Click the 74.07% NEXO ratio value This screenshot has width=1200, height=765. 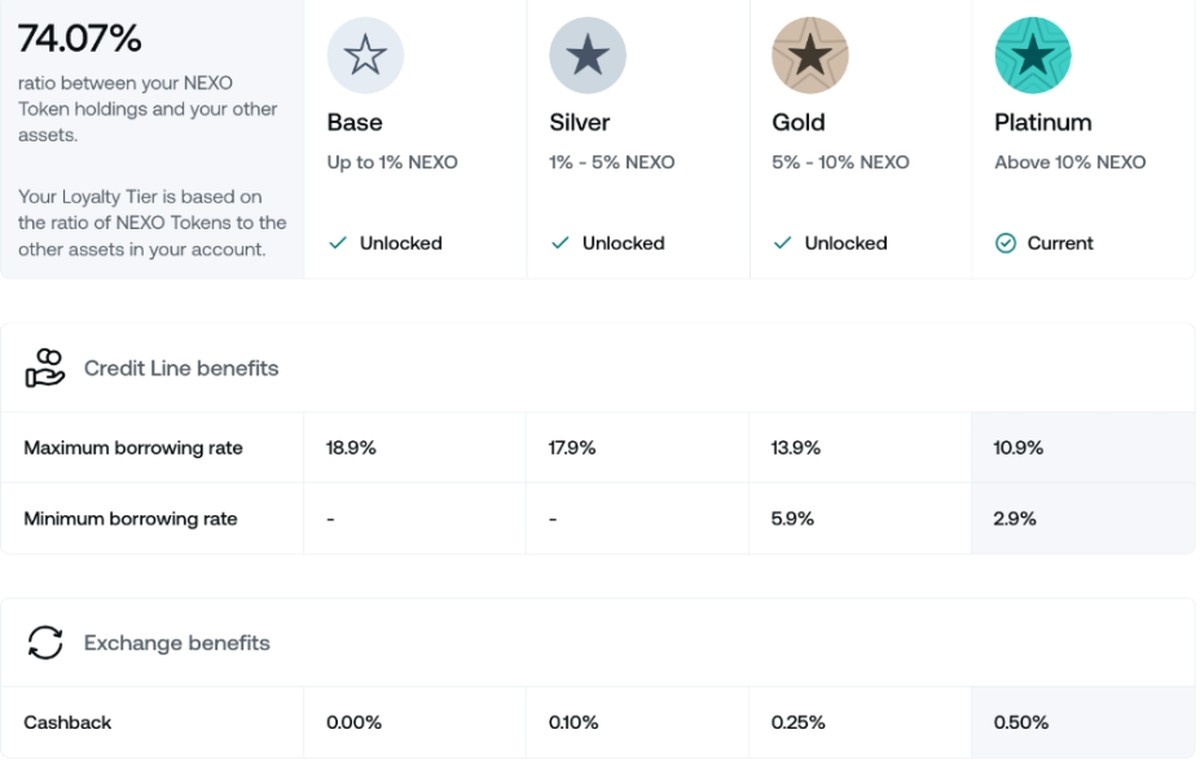[x=80, y=39]
